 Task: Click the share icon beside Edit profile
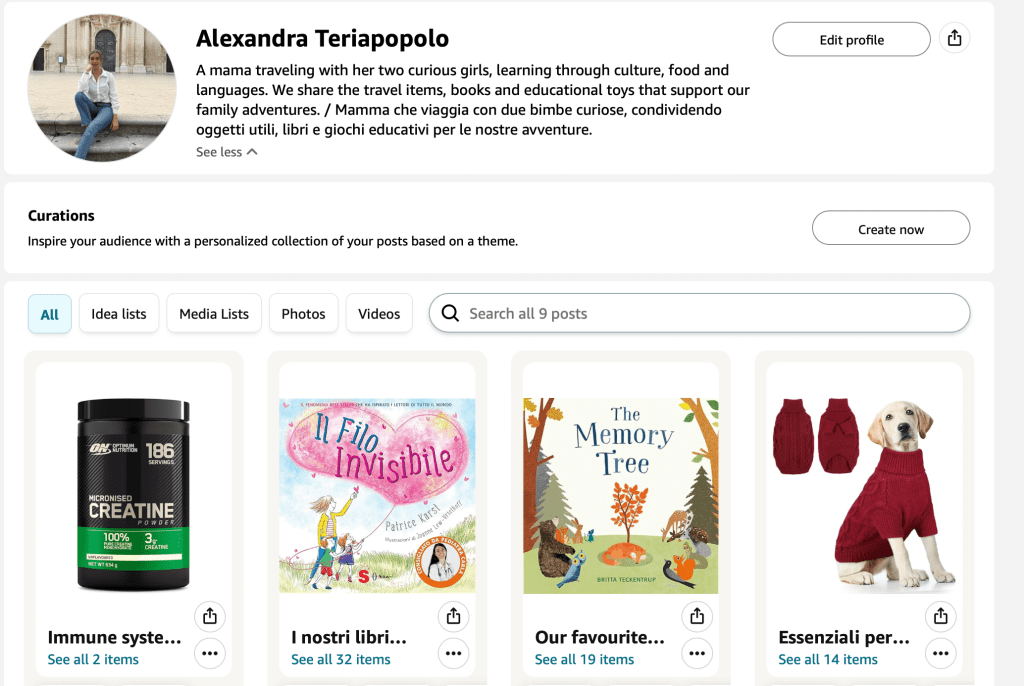[954, 39]
